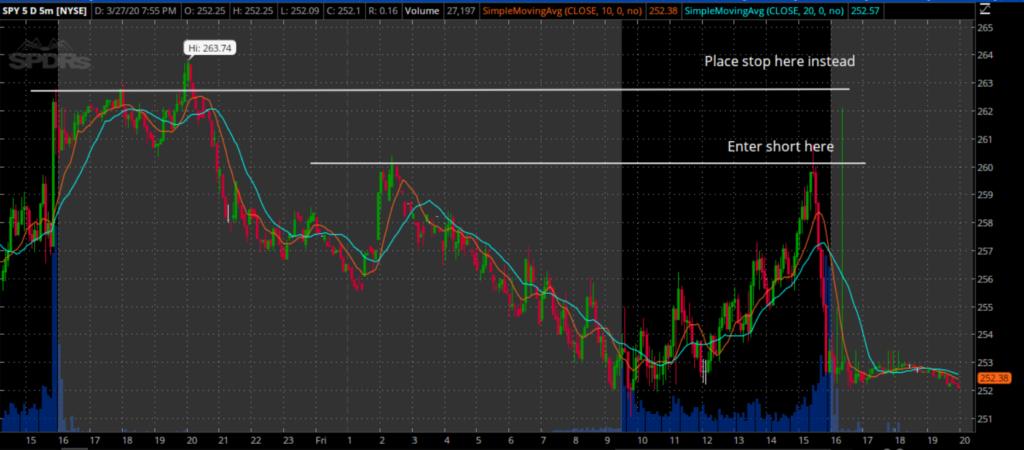Click the 21 hour label on time axis
Screen dimensions: 1024x450
(x=223, y=441)
